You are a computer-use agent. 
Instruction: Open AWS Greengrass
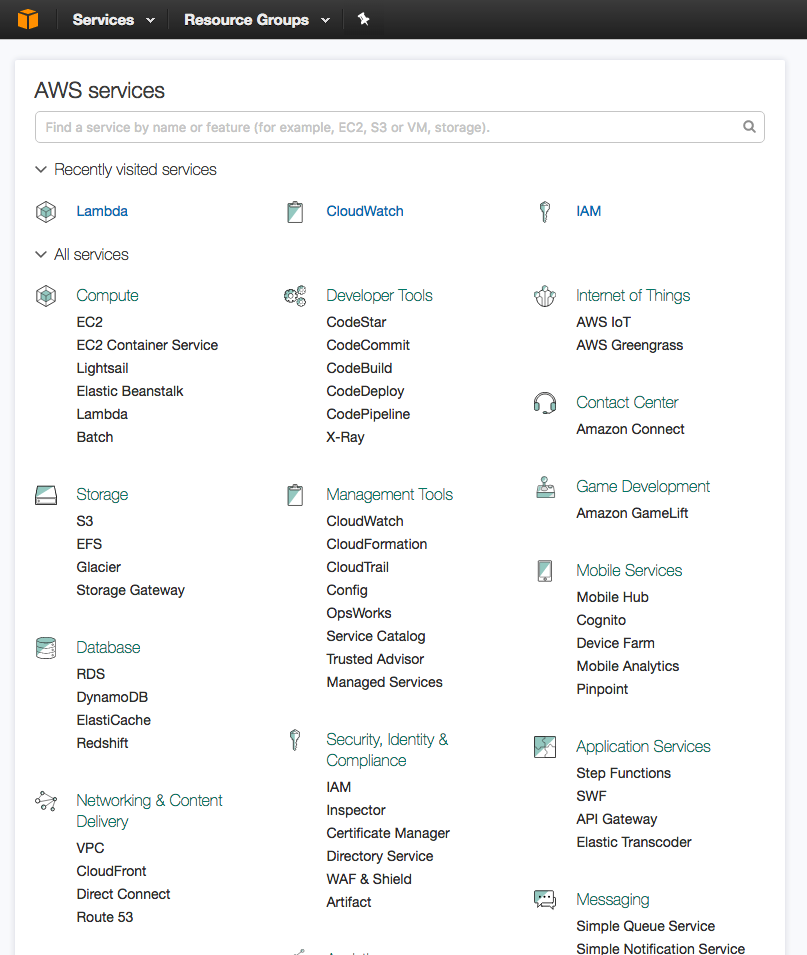point(630,345)
